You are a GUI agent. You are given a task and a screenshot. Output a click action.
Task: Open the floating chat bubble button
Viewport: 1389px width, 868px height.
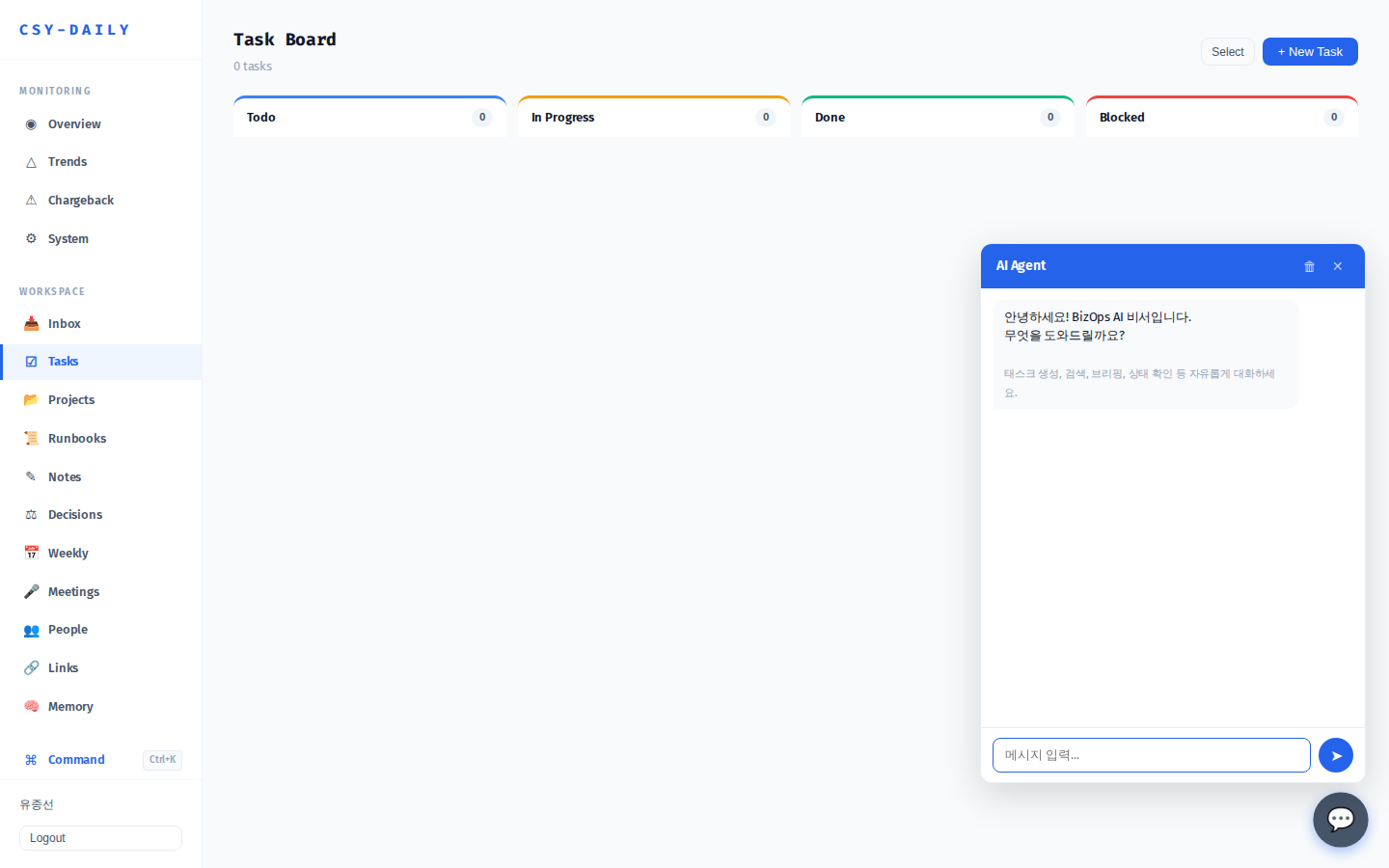tap(1341, 820)
